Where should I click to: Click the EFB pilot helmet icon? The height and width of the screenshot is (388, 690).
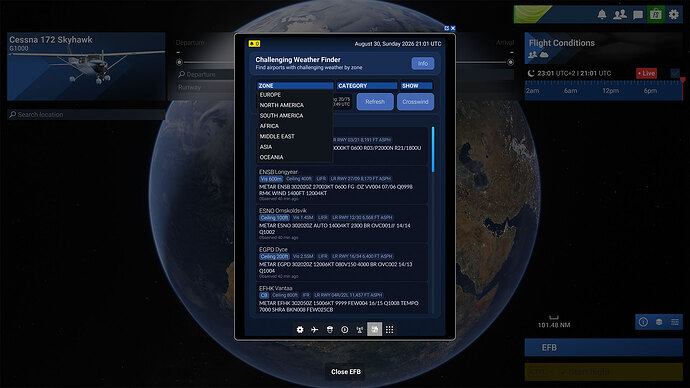pos(330,329)
